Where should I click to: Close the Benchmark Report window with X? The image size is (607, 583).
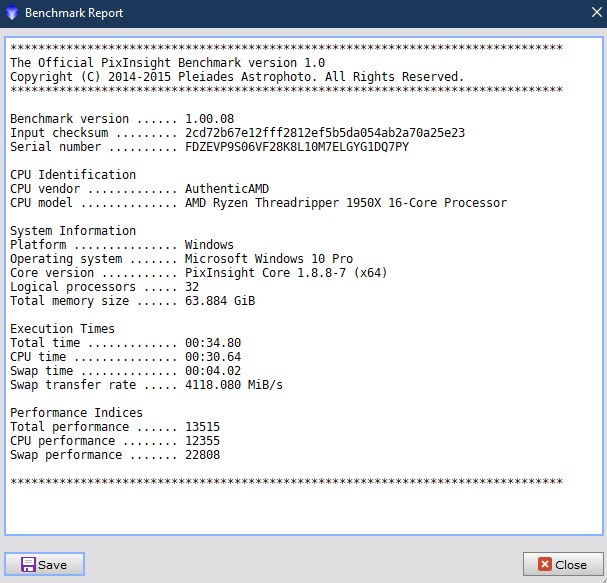point(597,12)
